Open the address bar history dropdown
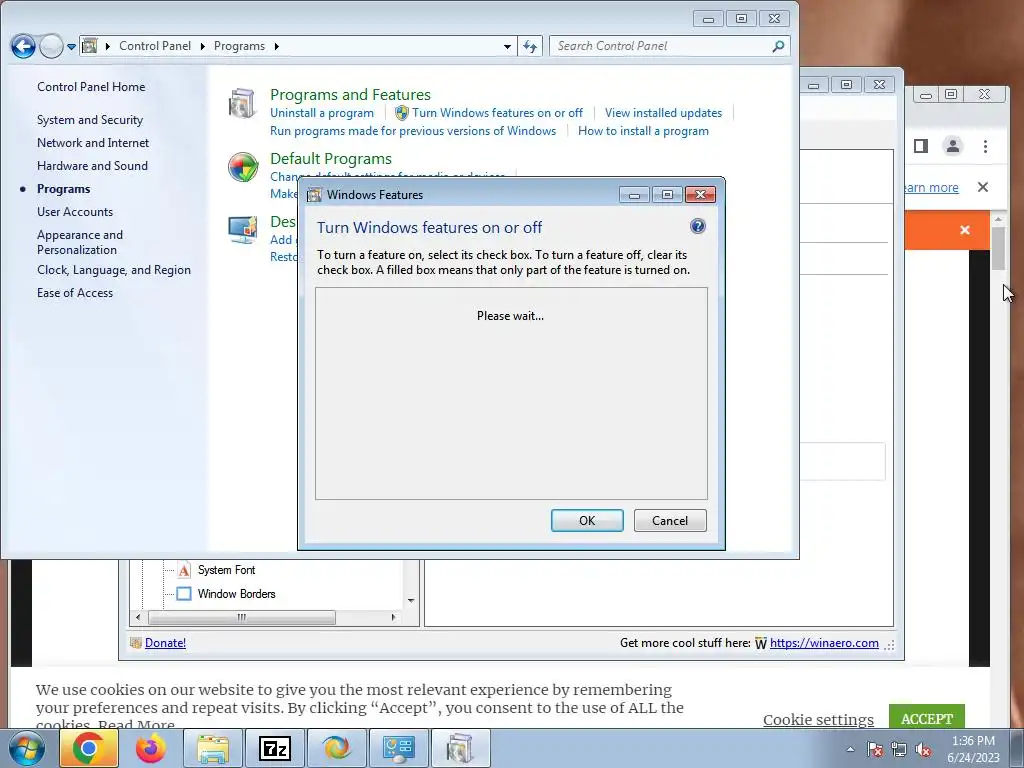1024x768 pixels. [507, 46]
